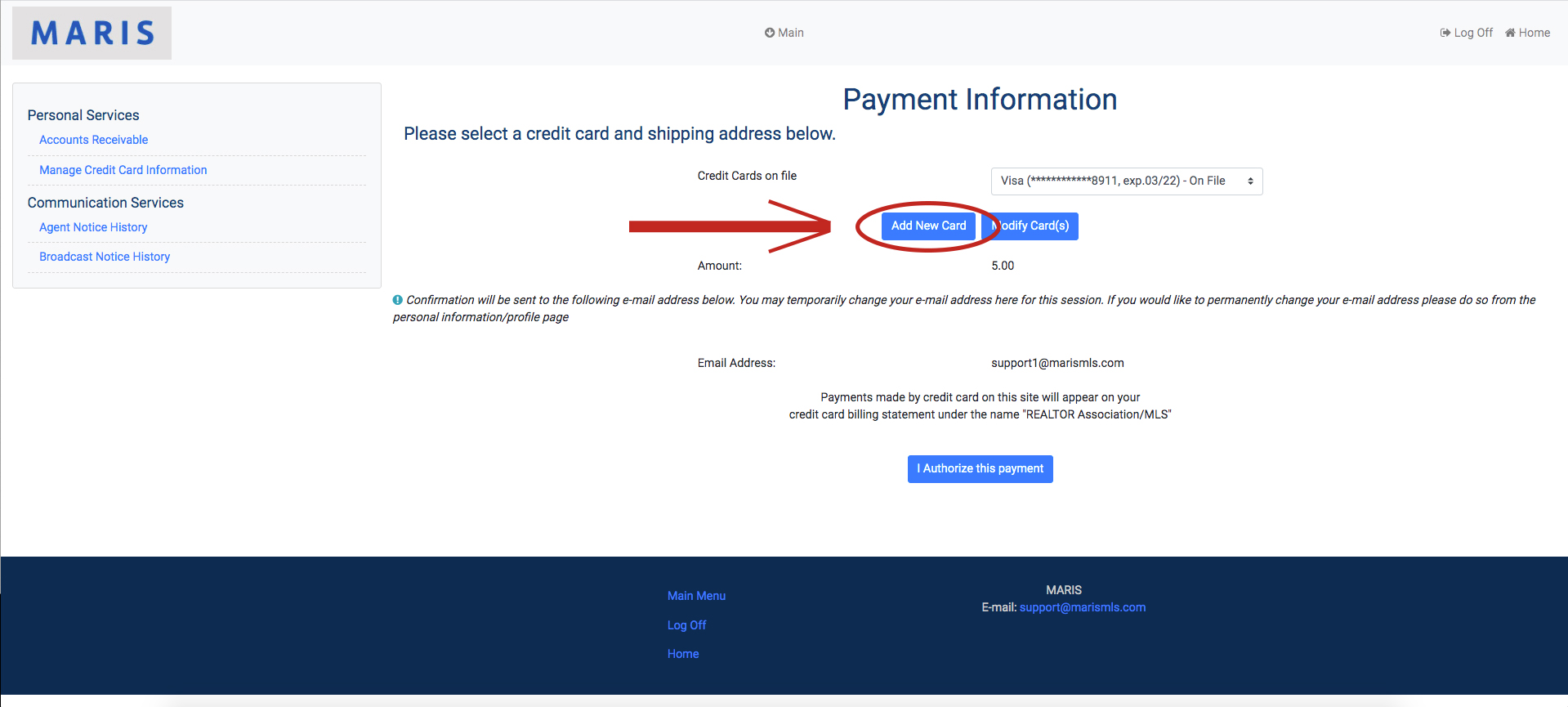View Agent Notice History
Screen dimensions: 1568x707
click(x=93, y=227)
